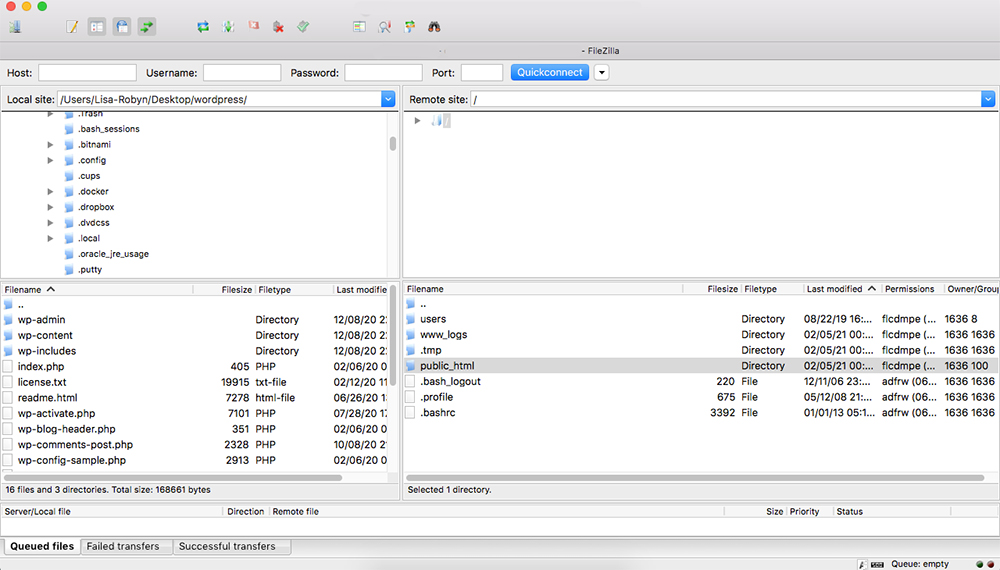Select the wp-activate.php file

[x=195, y=414]
